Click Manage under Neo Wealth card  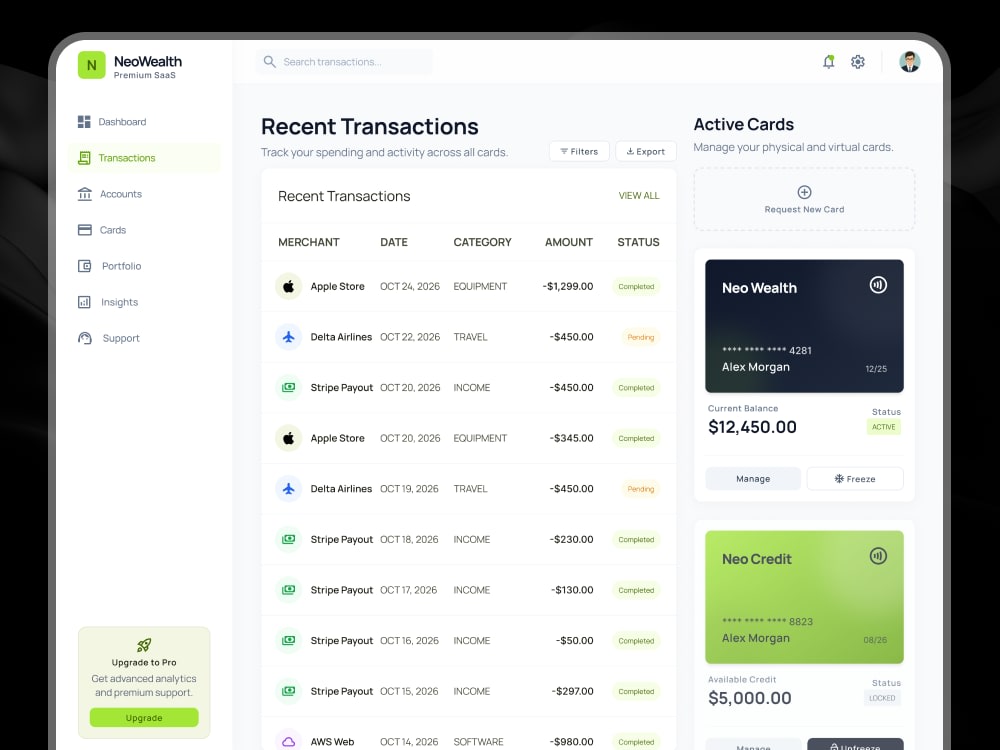(x=753, y=479)
